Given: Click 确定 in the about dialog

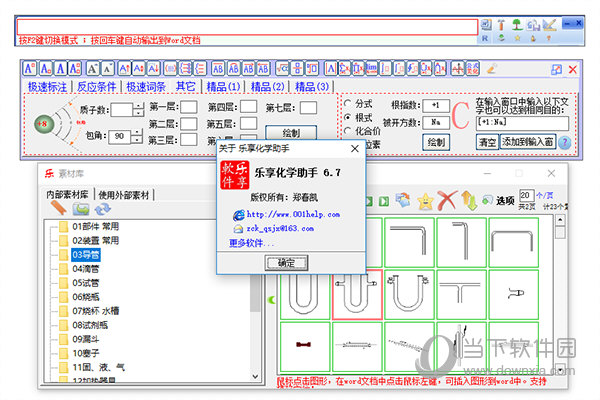Looking at the screenshot, I should 286,263.
